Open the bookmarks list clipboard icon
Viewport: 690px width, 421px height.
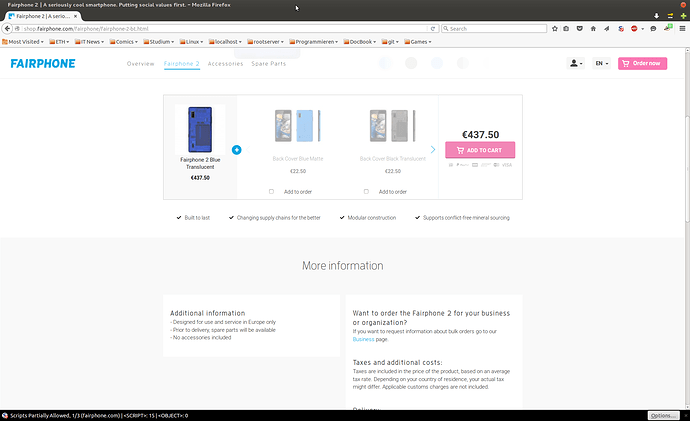click(566, 29)
